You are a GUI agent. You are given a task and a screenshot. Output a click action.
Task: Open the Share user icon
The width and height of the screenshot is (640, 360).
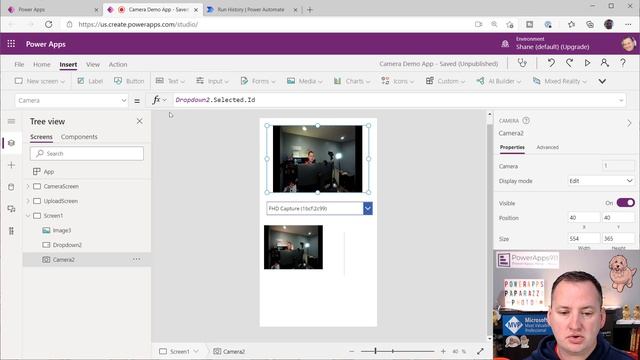(x=604, y=63)
